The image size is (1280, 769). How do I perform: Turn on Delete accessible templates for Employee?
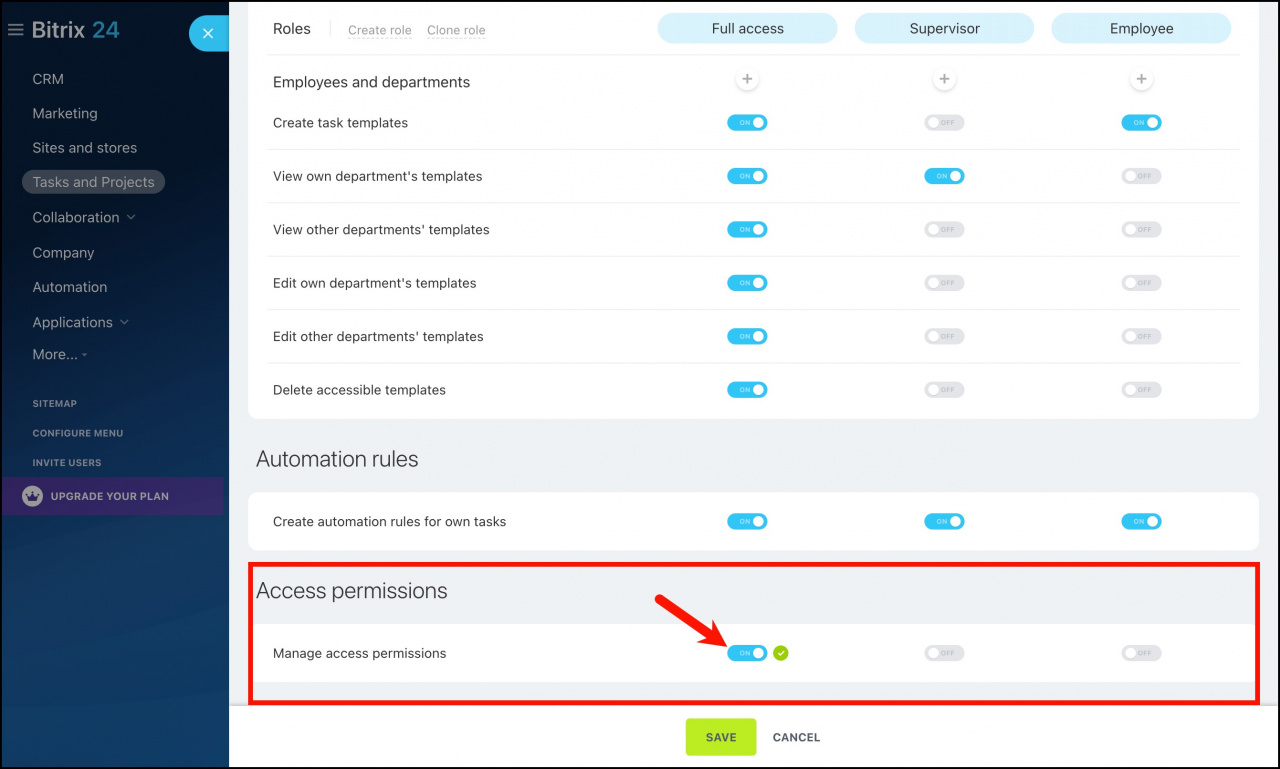click(1141, 390)
